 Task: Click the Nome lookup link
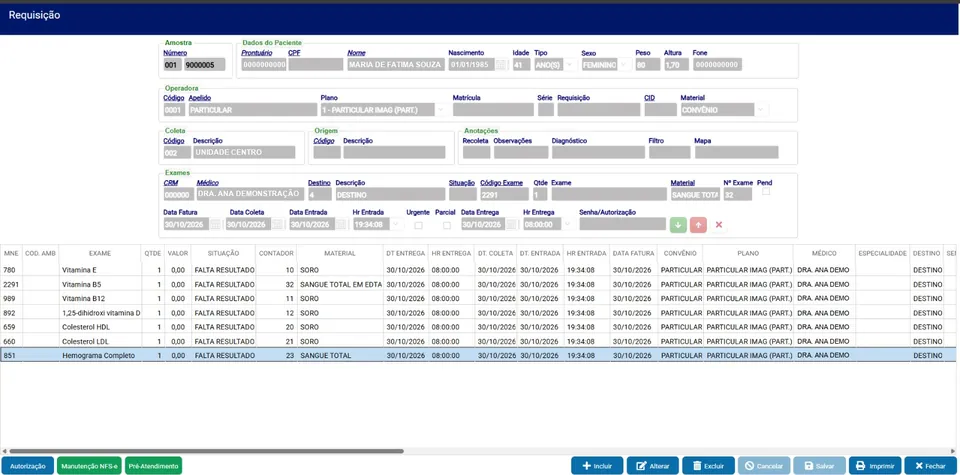[356, 53]
